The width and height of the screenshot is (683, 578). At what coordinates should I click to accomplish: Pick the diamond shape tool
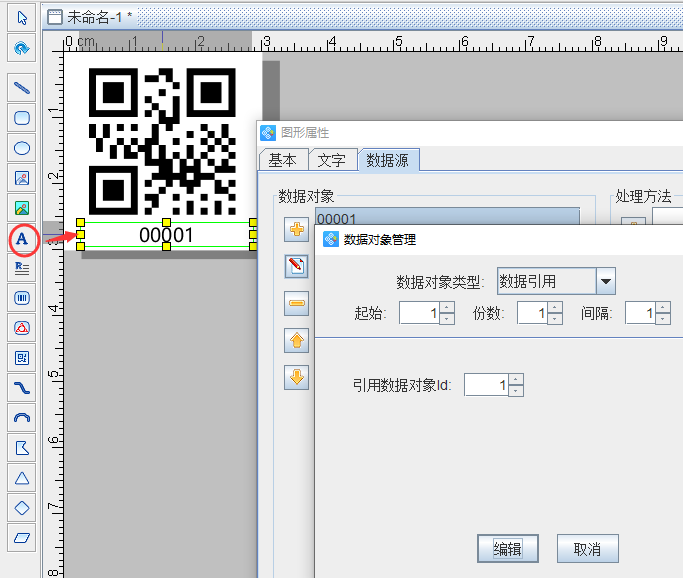click(x=22, y=508)
